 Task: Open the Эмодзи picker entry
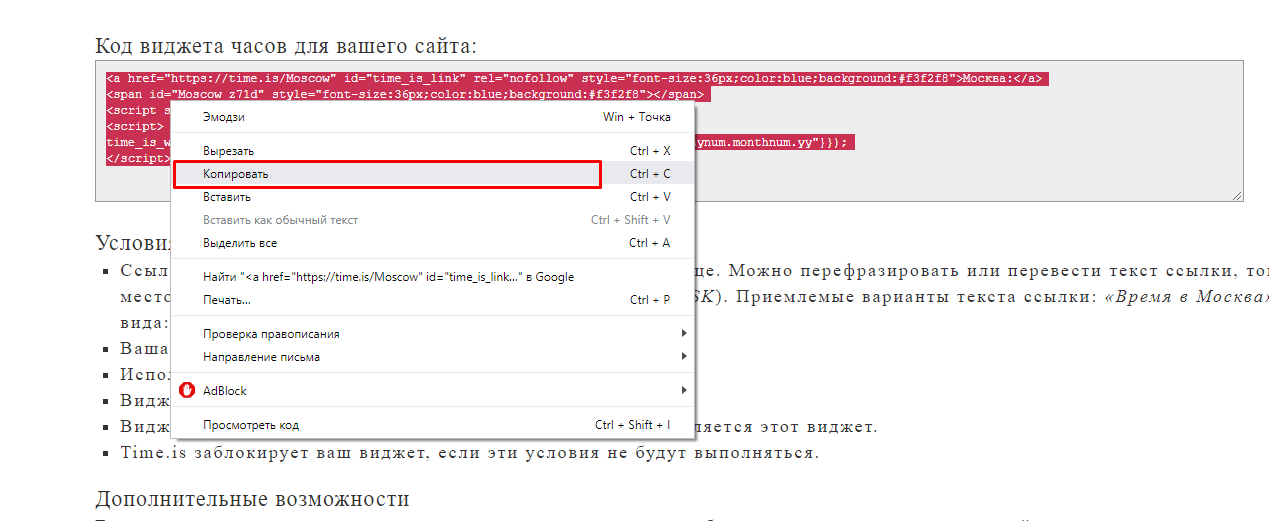223,117
